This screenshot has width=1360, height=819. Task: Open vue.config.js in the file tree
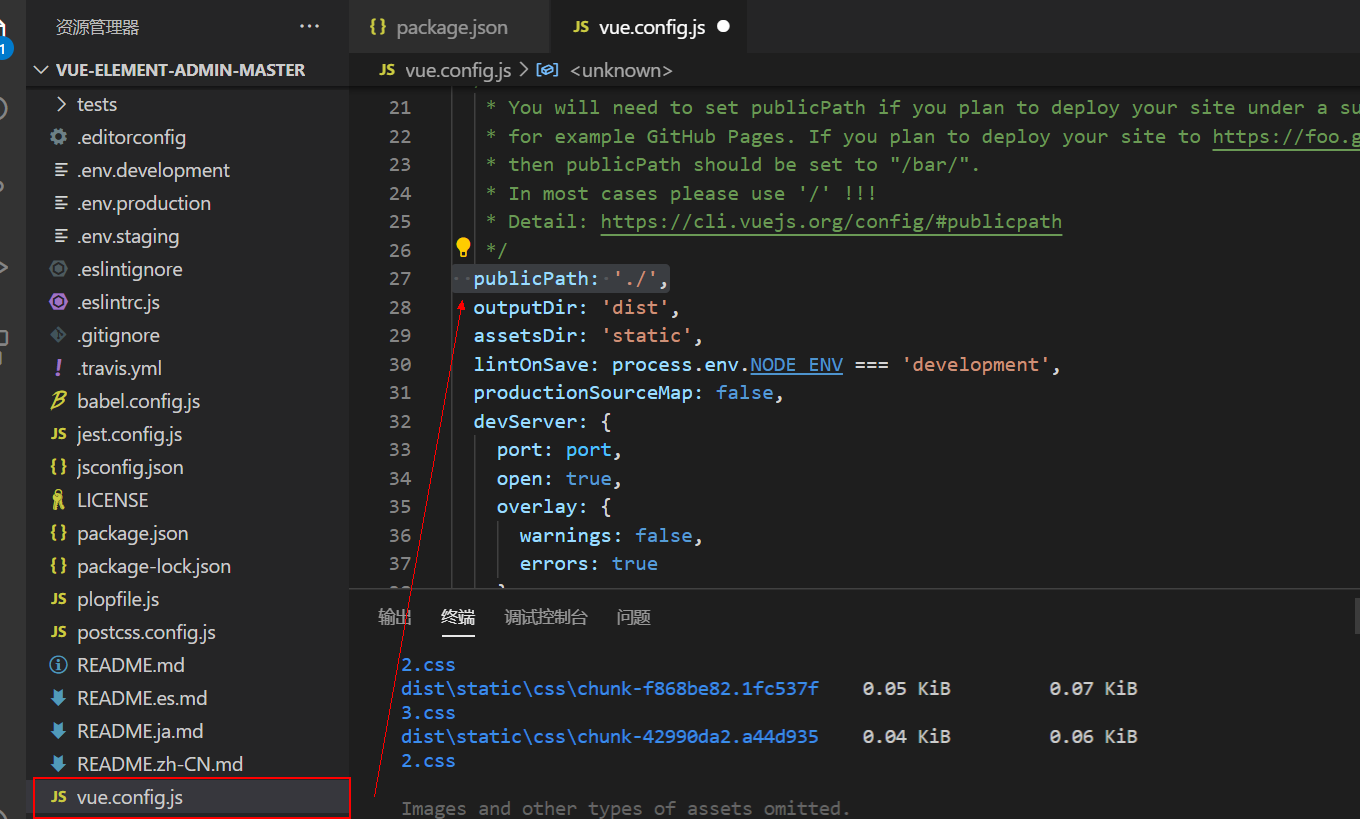click(x=130, y=797)
